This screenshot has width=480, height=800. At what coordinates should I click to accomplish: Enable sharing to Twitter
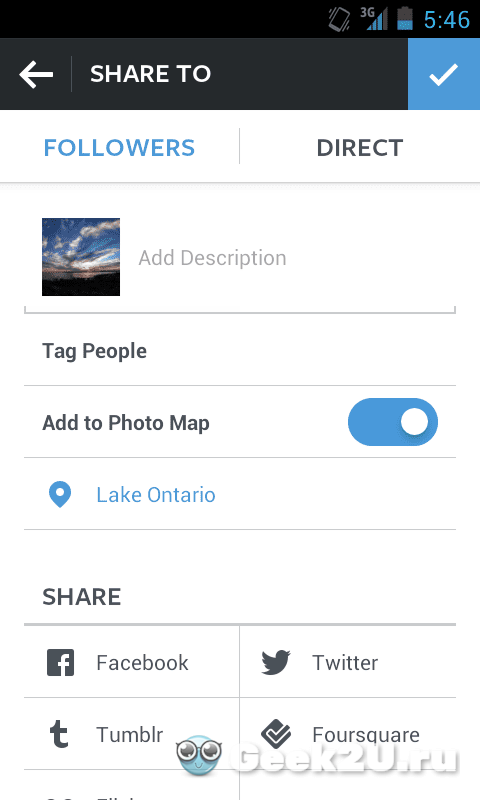pos(348,662)
